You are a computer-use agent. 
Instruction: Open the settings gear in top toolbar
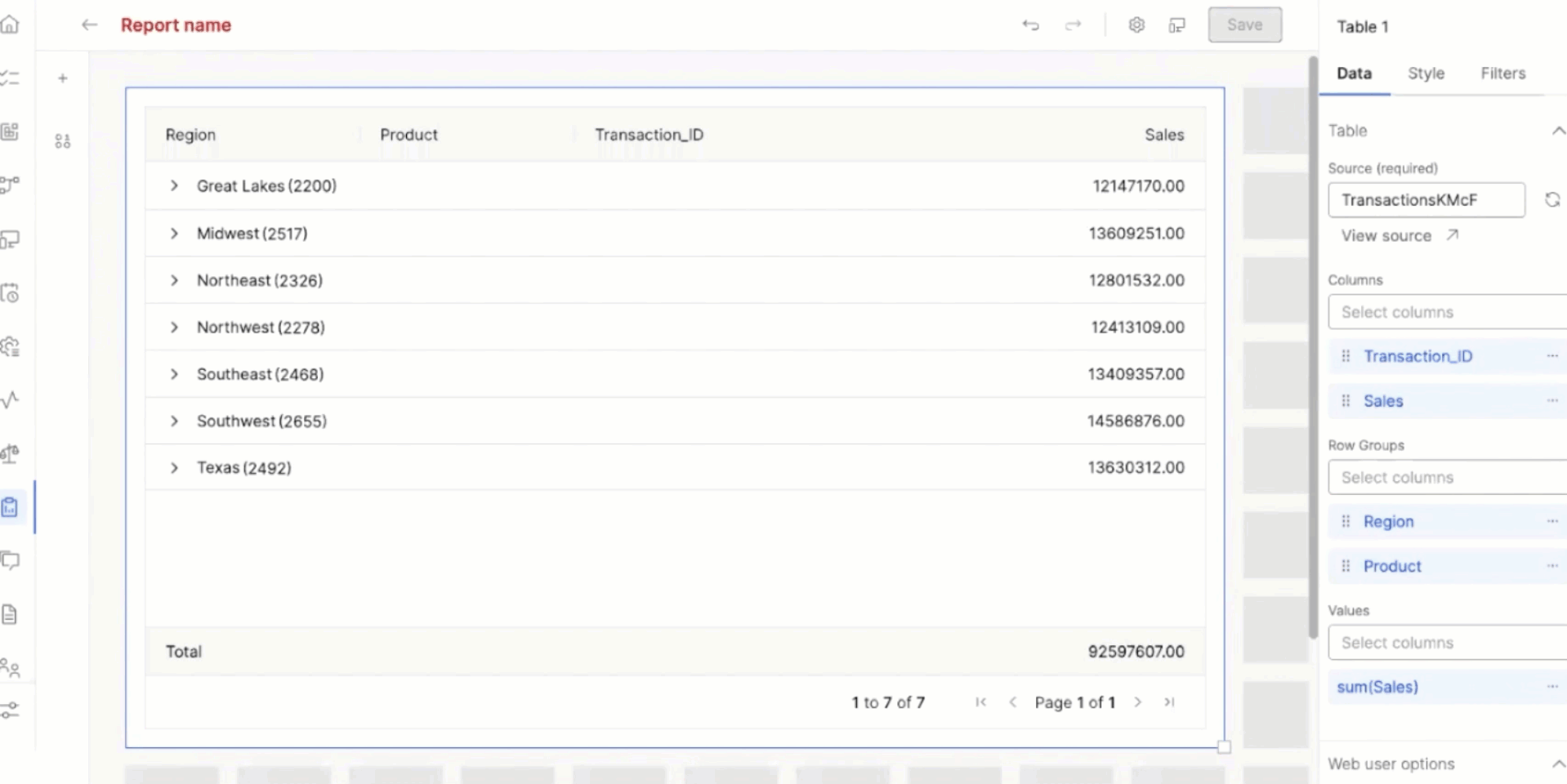(x=1136, y=24)
